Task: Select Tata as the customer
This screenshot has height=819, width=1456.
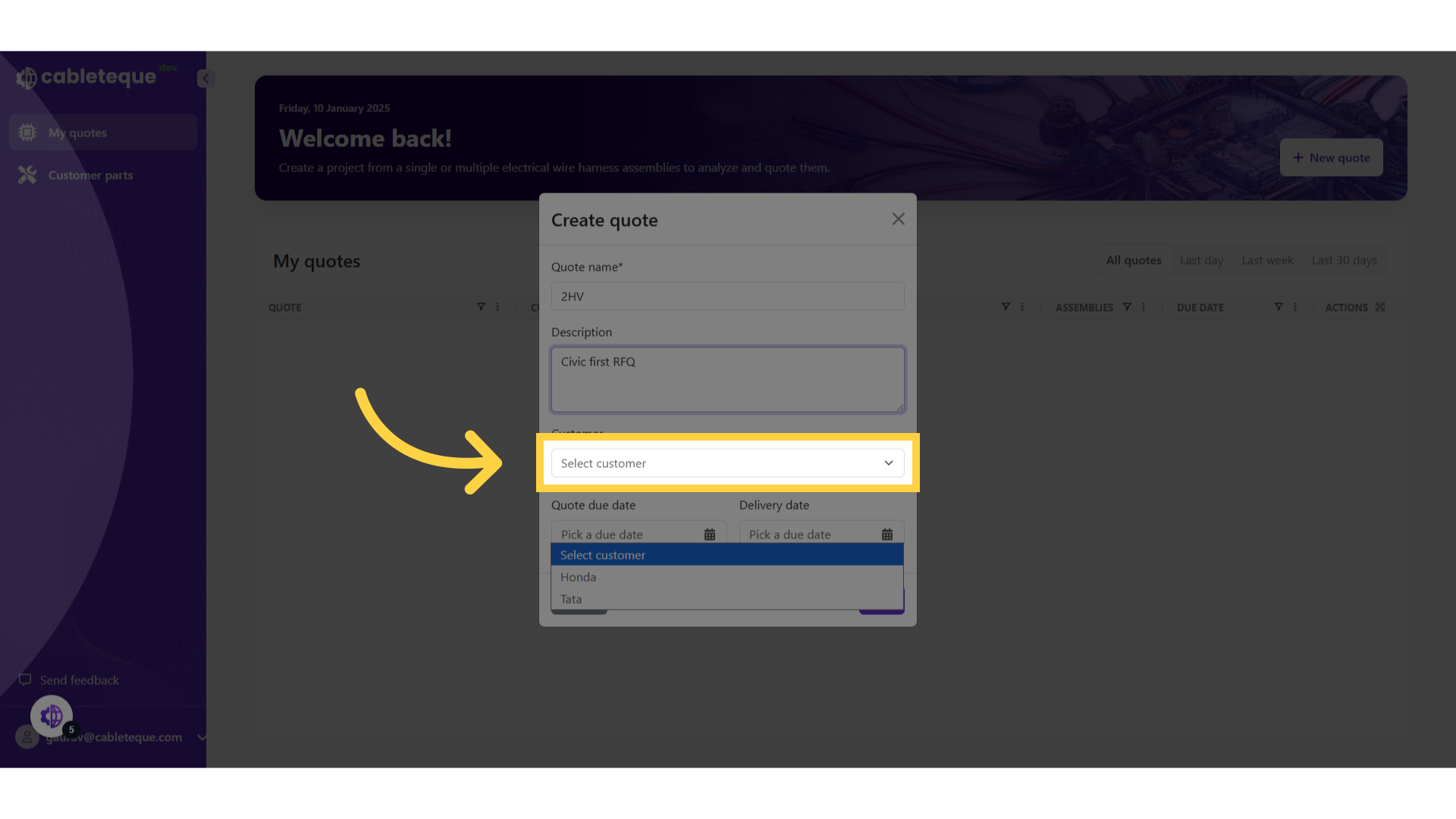Action: 572,598
